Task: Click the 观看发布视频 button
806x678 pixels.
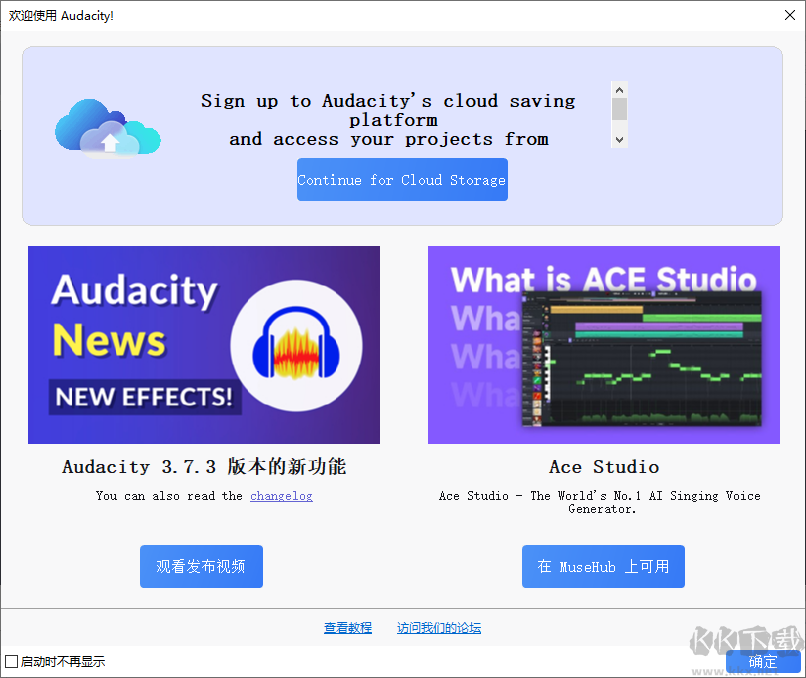Action: pyautogui.click(x=201, y=566)
